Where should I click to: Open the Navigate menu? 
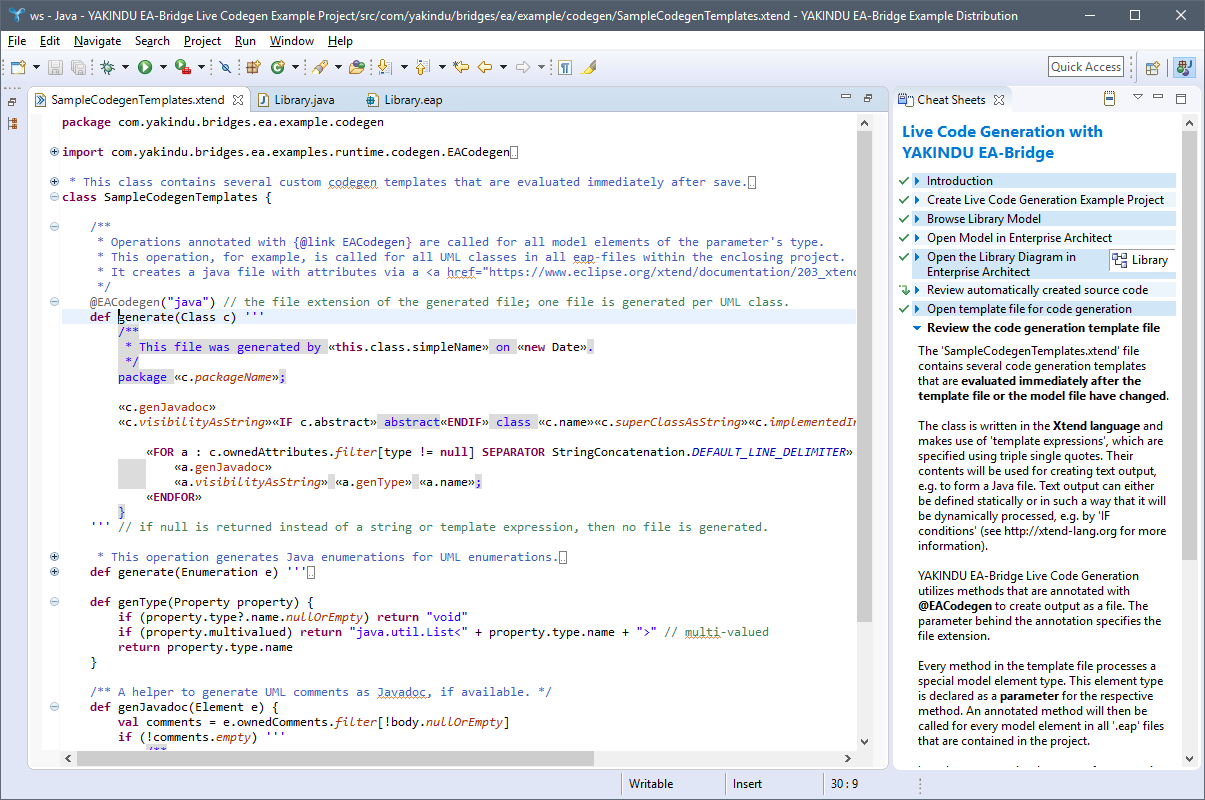97,41
